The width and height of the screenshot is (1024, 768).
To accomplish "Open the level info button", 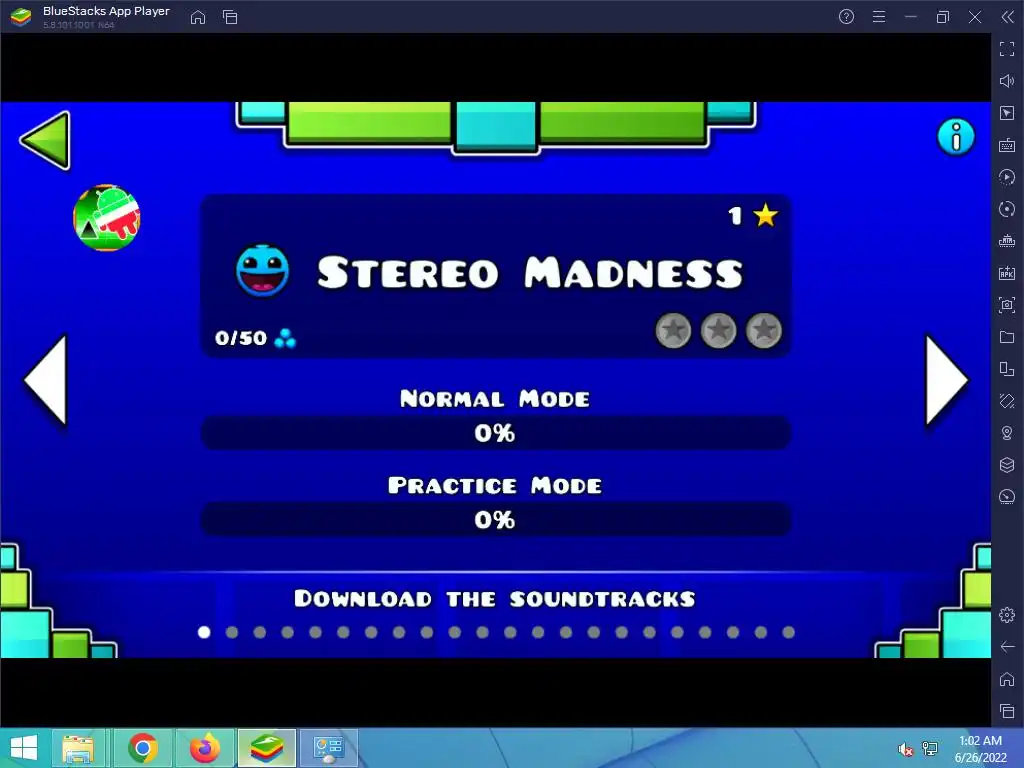I will pos(955,137).
